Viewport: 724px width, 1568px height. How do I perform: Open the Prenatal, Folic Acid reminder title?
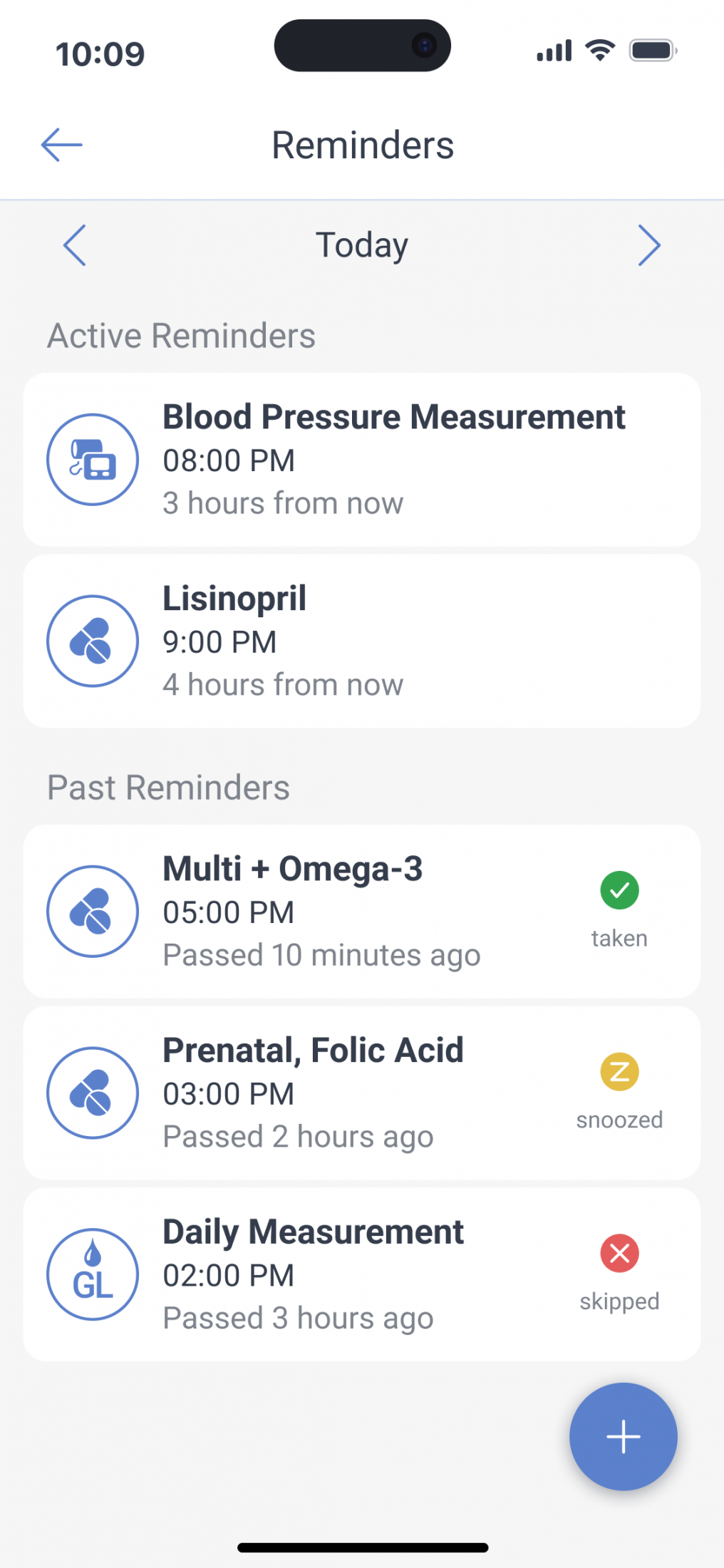(313, 1051)
